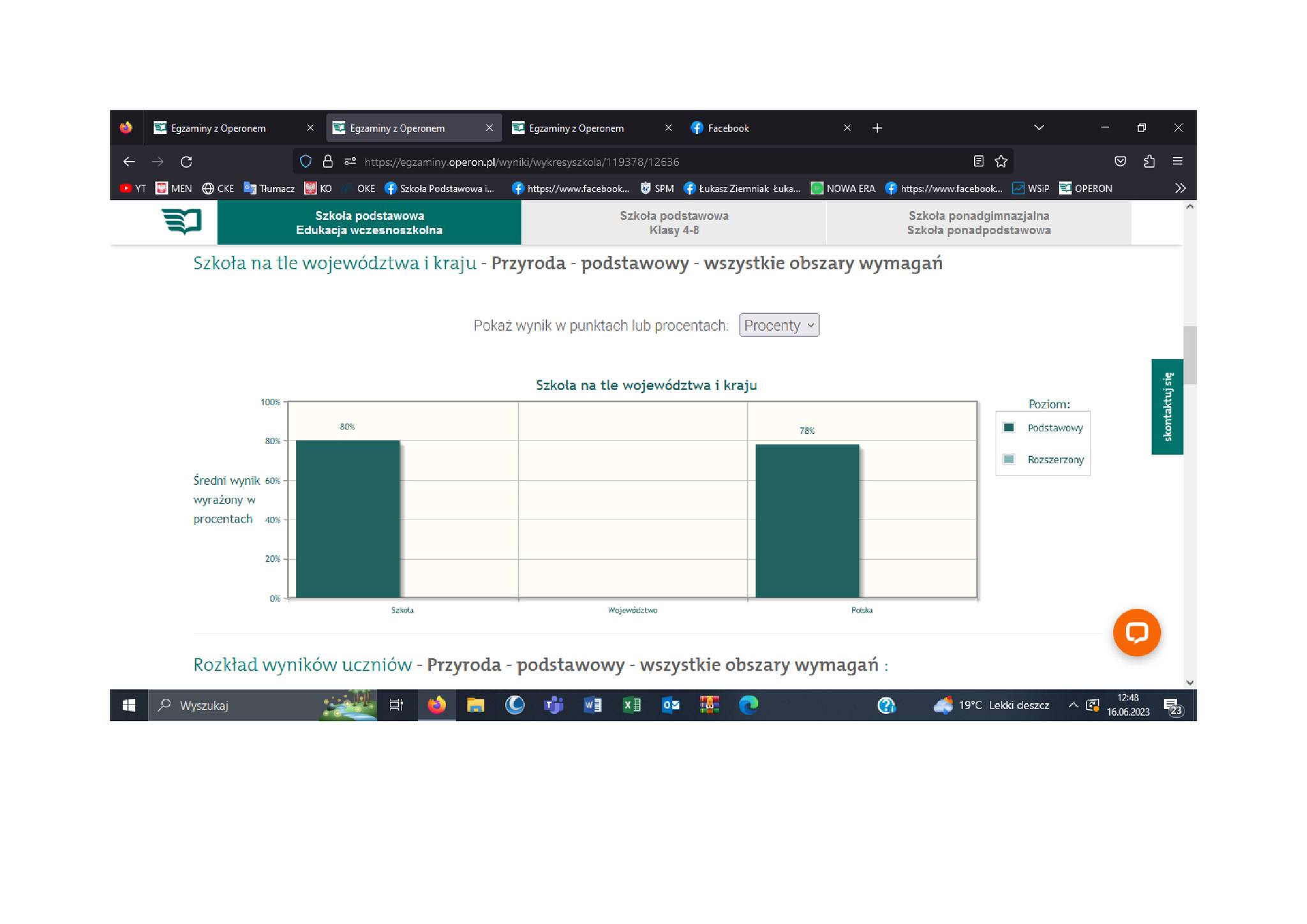Launch Word from the taskbar

coord(592,705)
